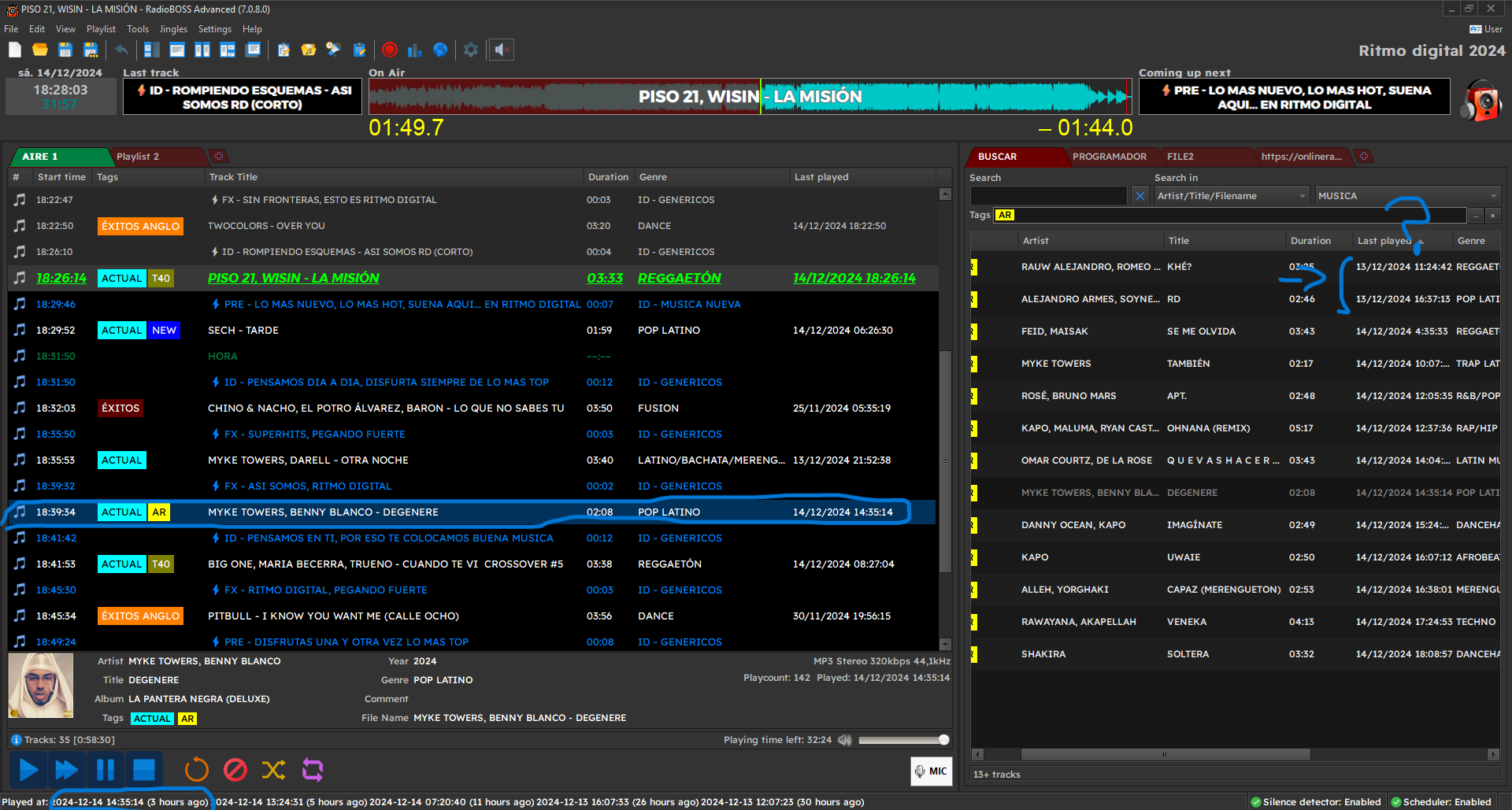Click the album art thumbnail of track
1512x810 pixels.
41,685
